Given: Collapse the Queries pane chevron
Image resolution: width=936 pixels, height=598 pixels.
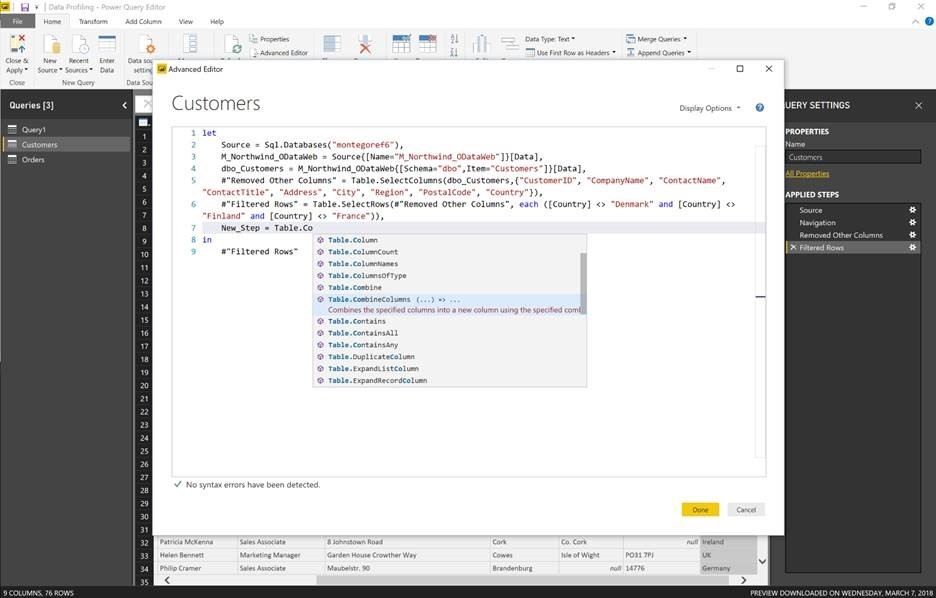Looking at the screenshot, I should pos(124,106).
